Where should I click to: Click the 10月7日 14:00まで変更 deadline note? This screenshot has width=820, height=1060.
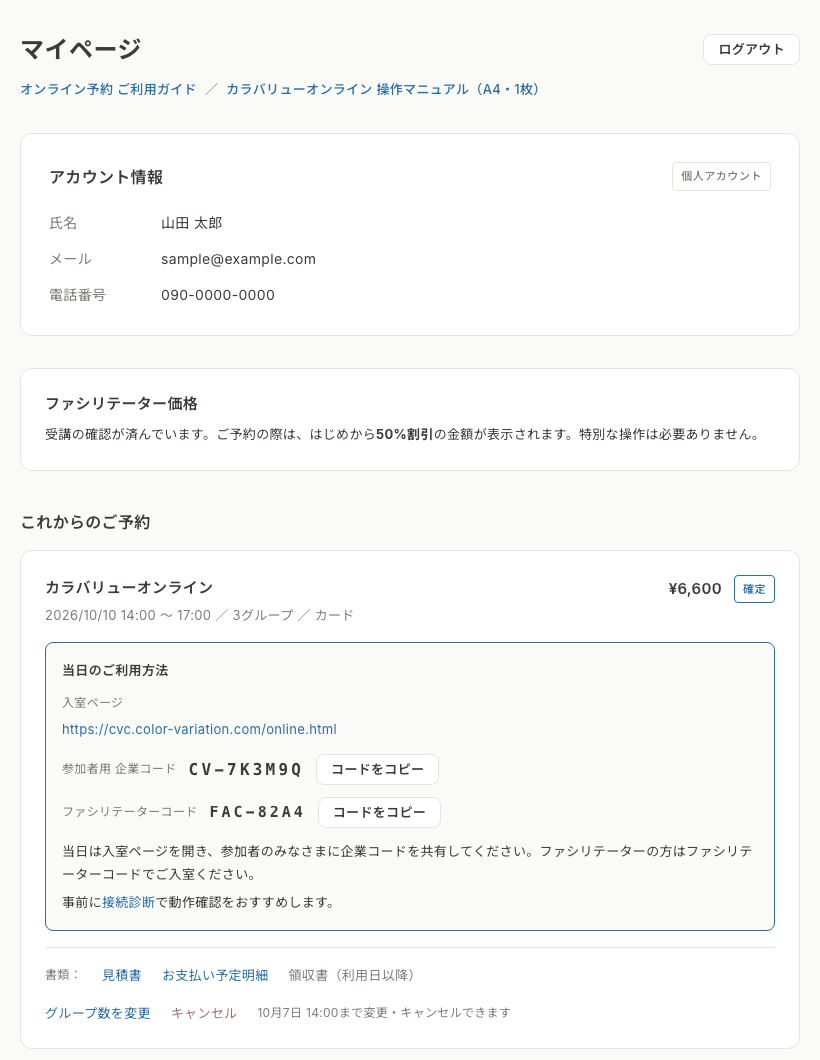(x=384, y=1013)
